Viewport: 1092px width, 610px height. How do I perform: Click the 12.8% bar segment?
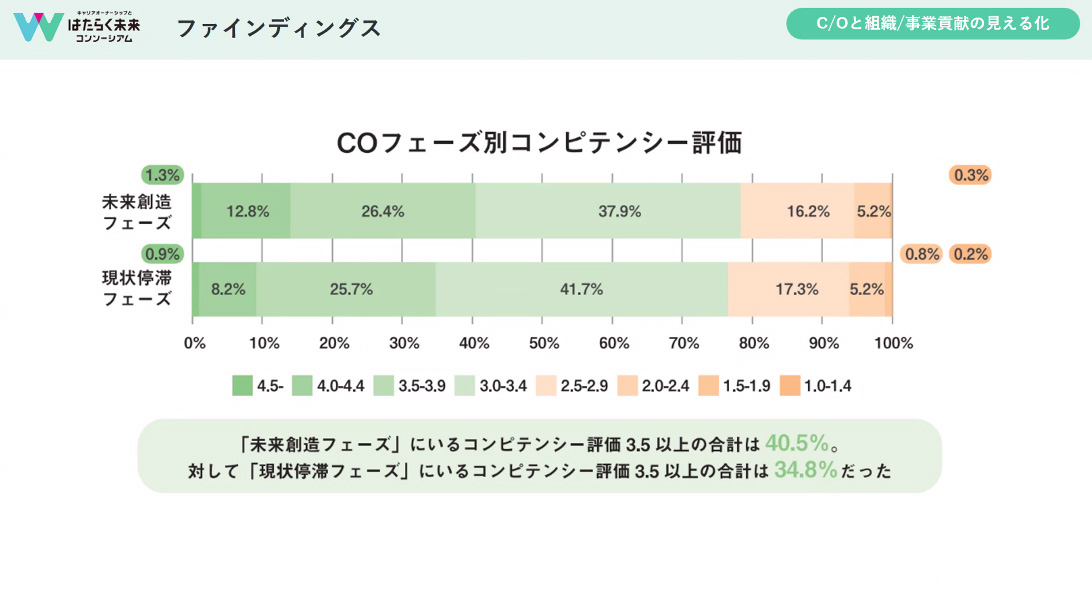click(246, 211)
